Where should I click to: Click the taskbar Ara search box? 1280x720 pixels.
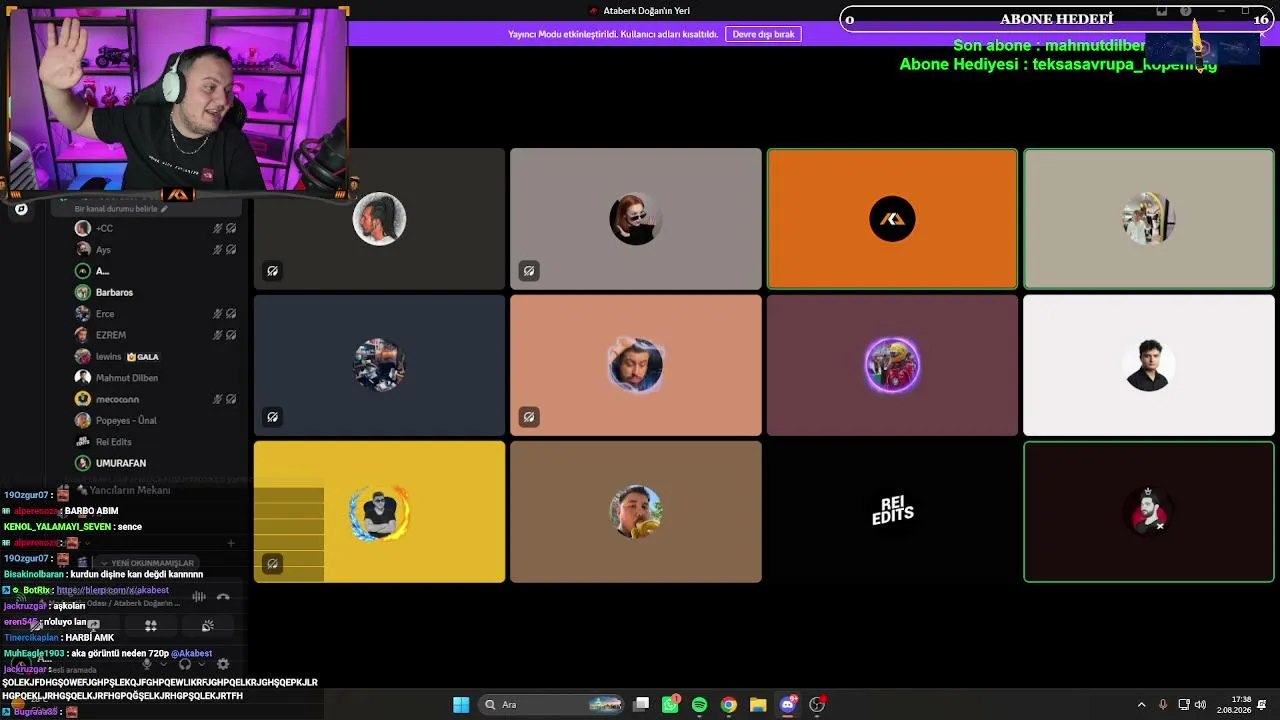(550, 705)
